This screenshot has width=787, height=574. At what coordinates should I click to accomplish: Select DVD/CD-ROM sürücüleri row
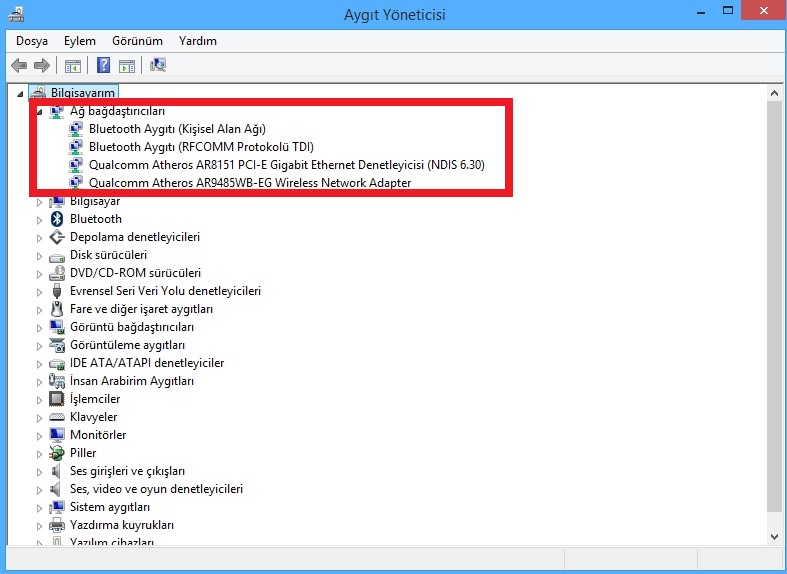[135, 273]
